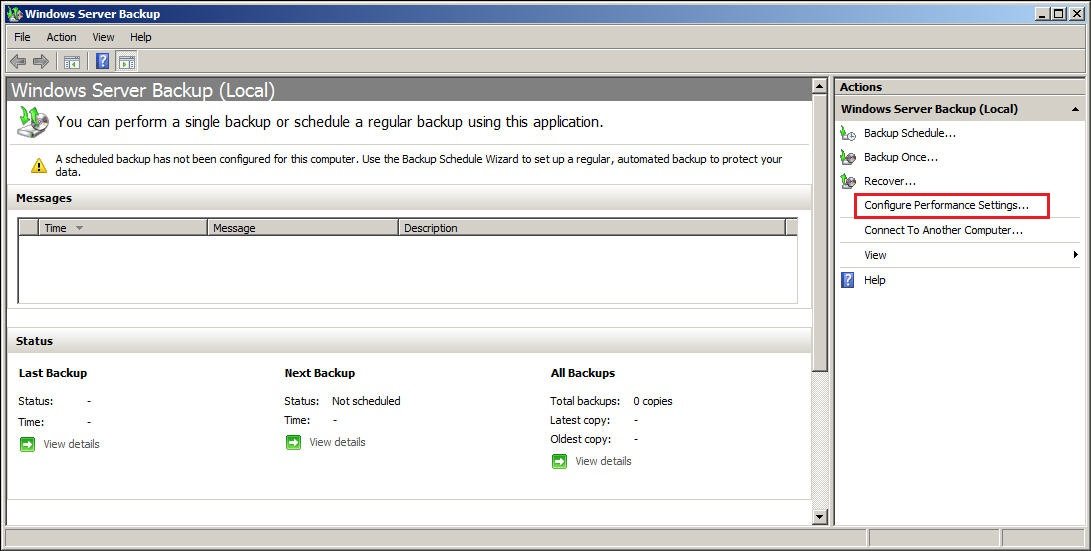The width and height of the screenshot is (1091, 551).
Task: Click the Windows Server Backup title bar icon
Action: (x=14, y=13)
